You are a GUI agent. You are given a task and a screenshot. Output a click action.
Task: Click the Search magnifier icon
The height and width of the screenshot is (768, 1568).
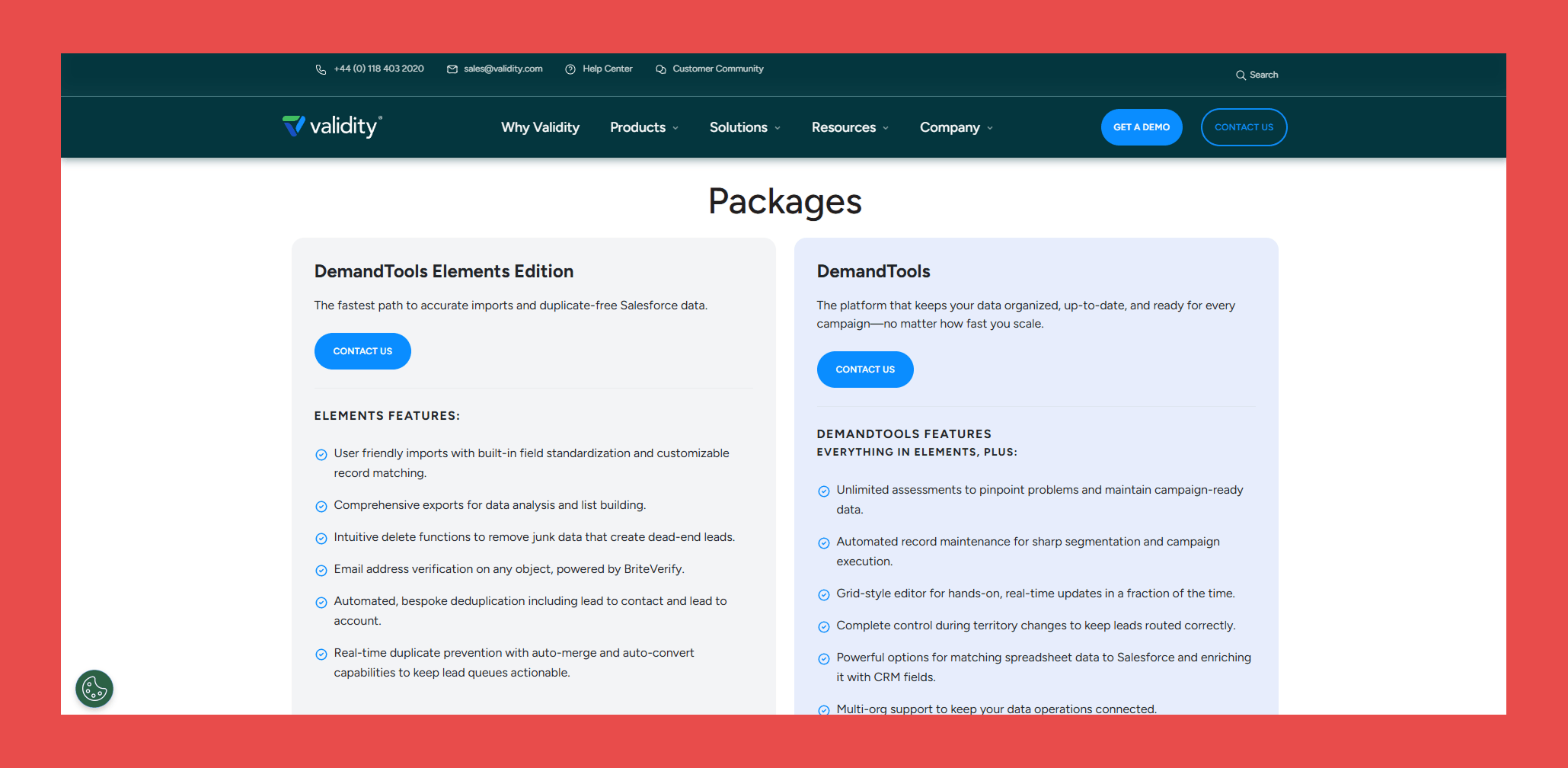[1241, 75]
